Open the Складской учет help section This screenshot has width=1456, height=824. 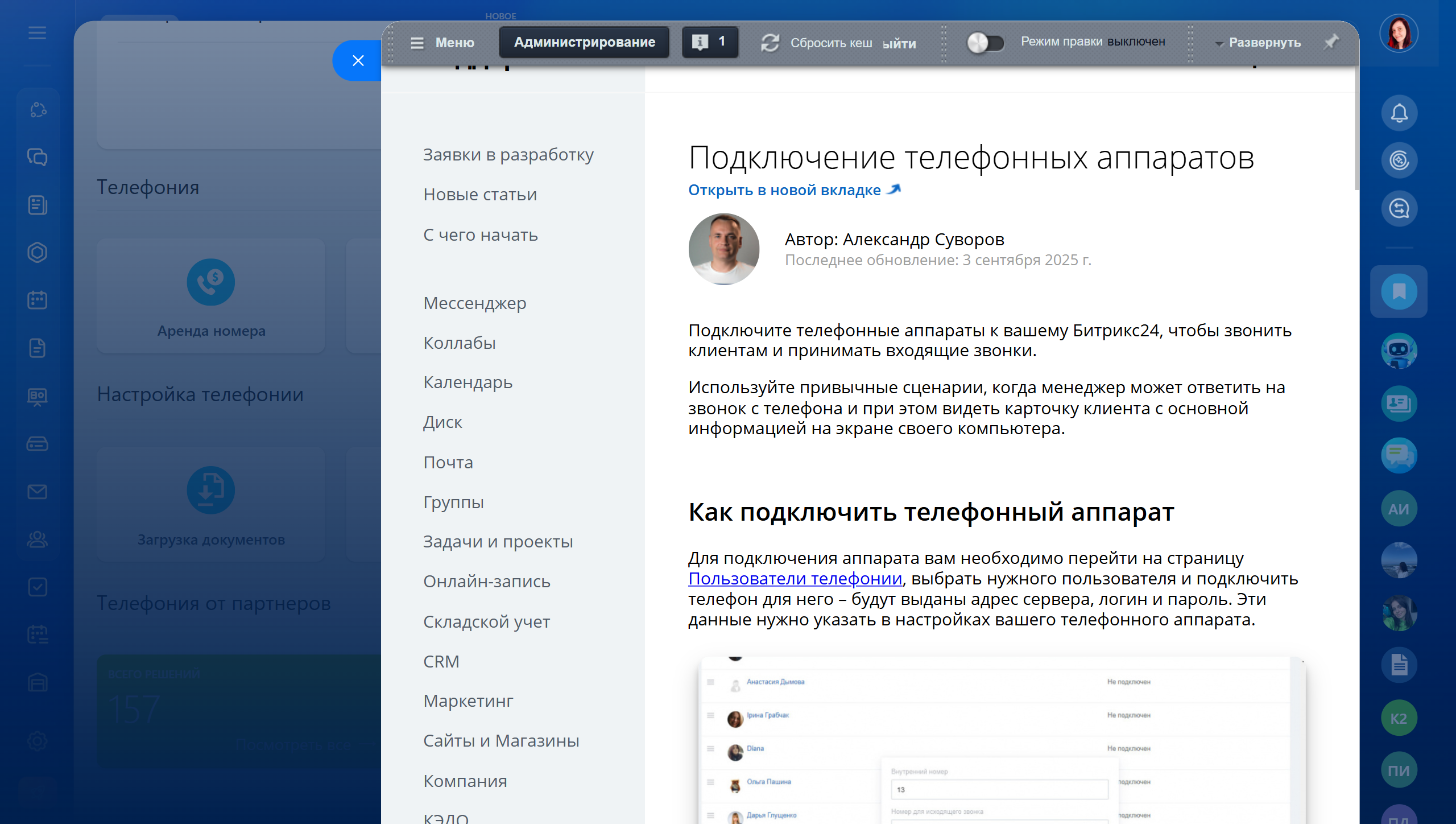tap(487, 621)
